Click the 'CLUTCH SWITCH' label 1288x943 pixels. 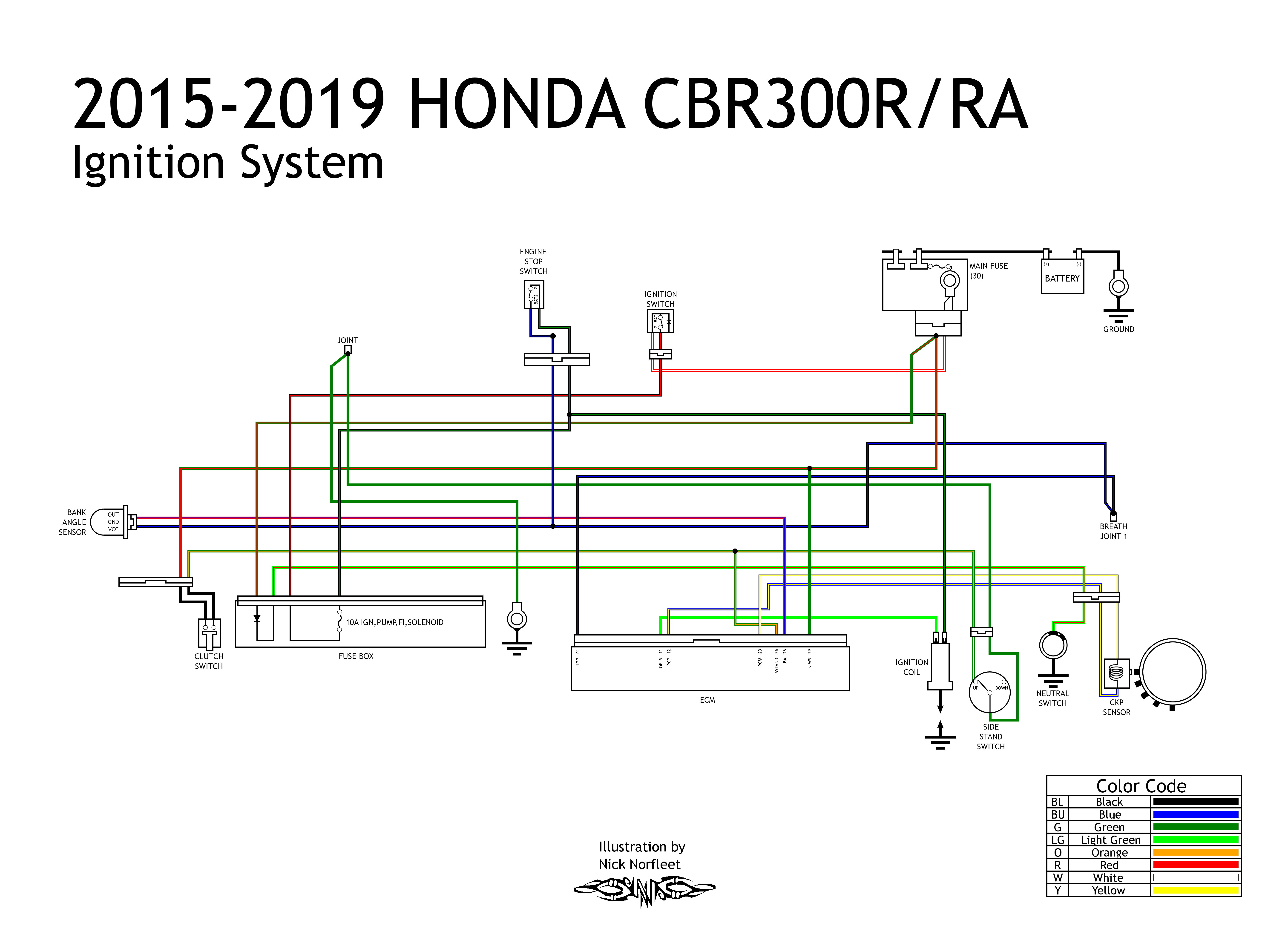209,661
